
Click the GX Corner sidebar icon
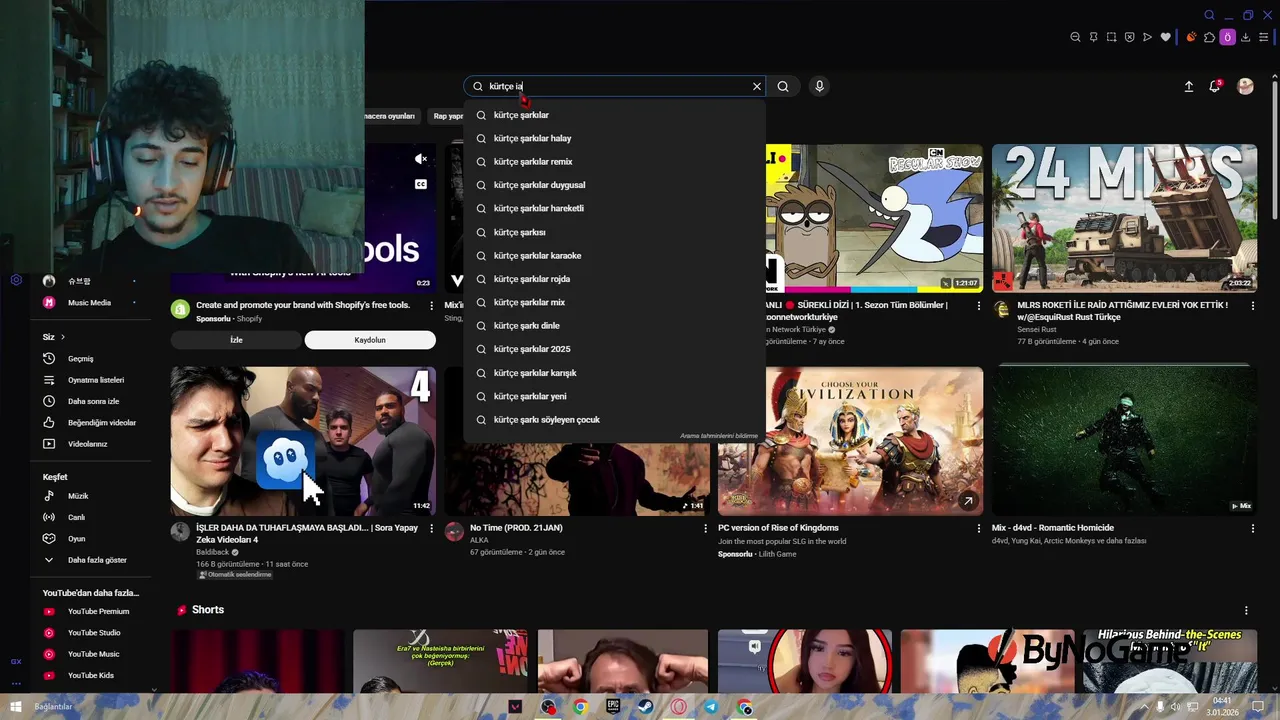(x=16, y=661)
